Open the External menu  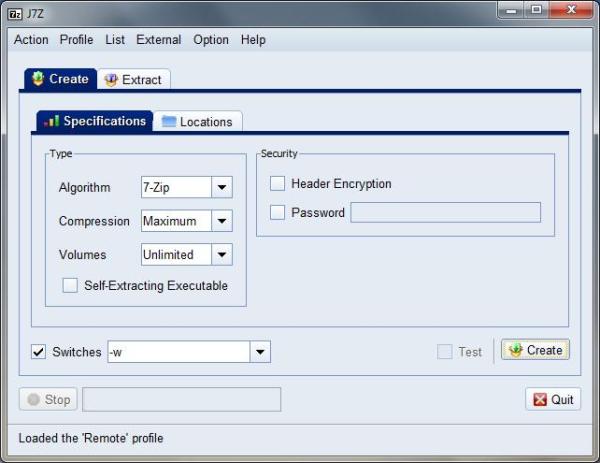coord(159,40)
